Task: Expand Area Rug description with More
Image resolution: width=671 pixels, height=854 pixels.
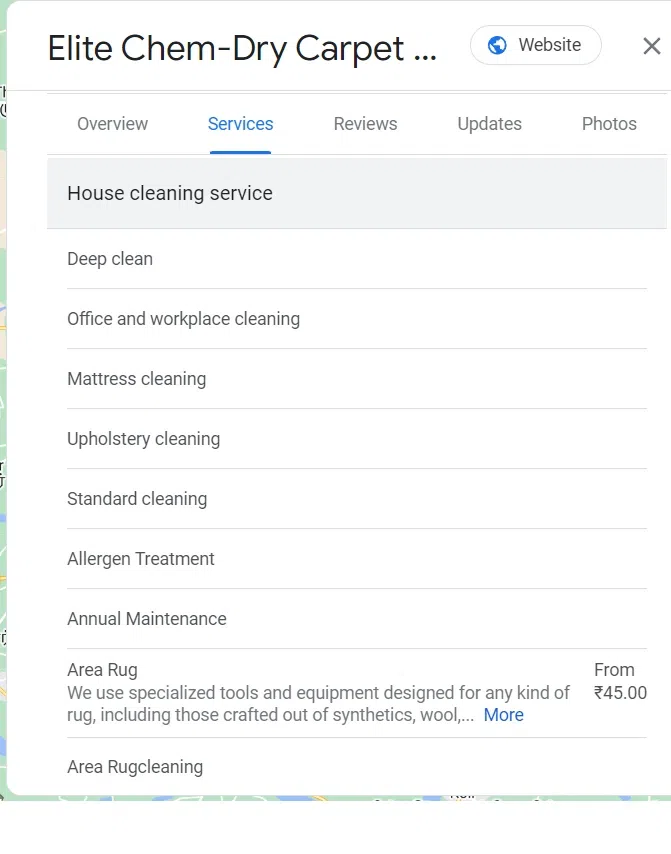Action: (503, 715)
